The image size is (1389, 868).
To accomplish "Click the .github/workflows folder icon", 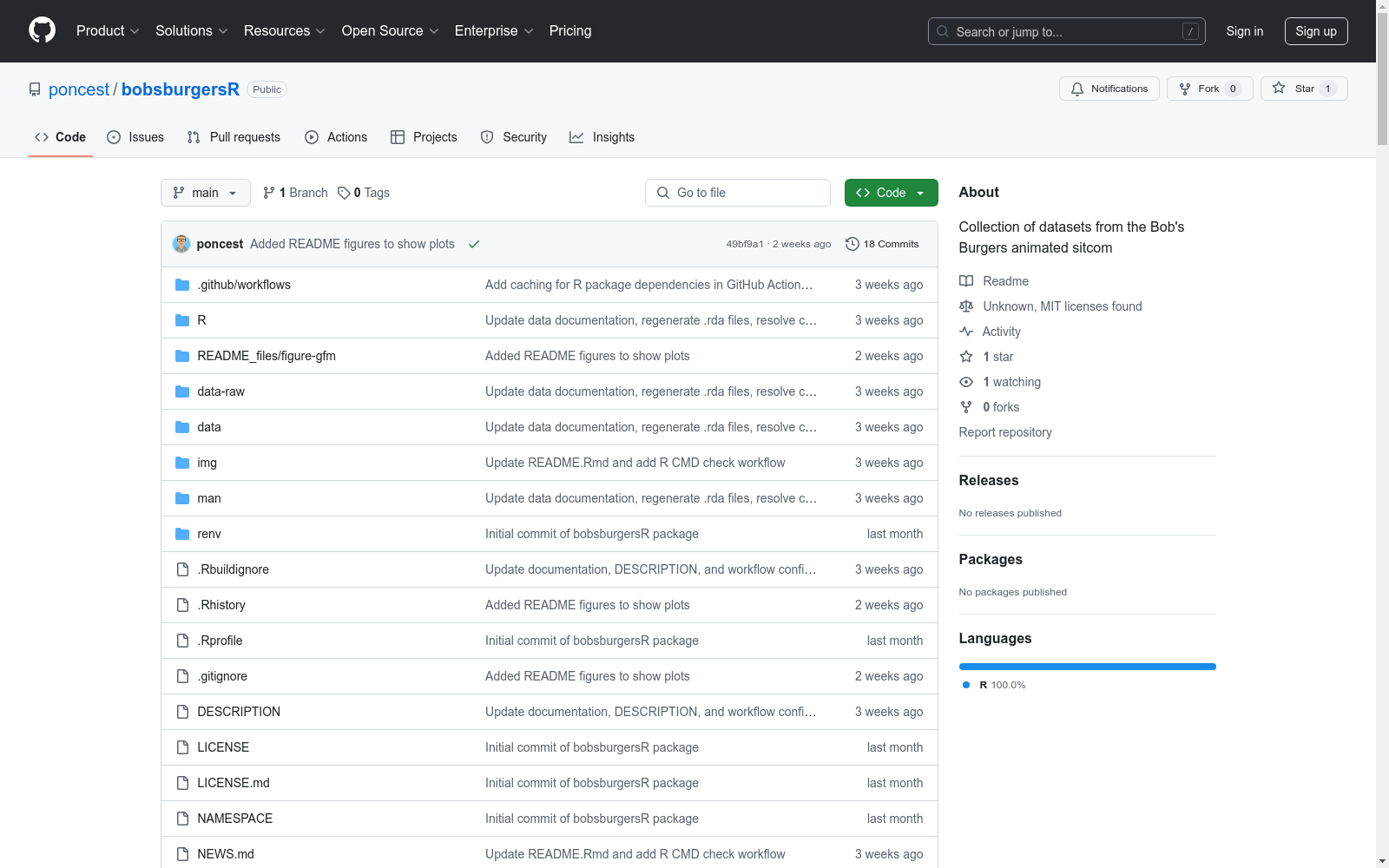I will coord(182,285).
